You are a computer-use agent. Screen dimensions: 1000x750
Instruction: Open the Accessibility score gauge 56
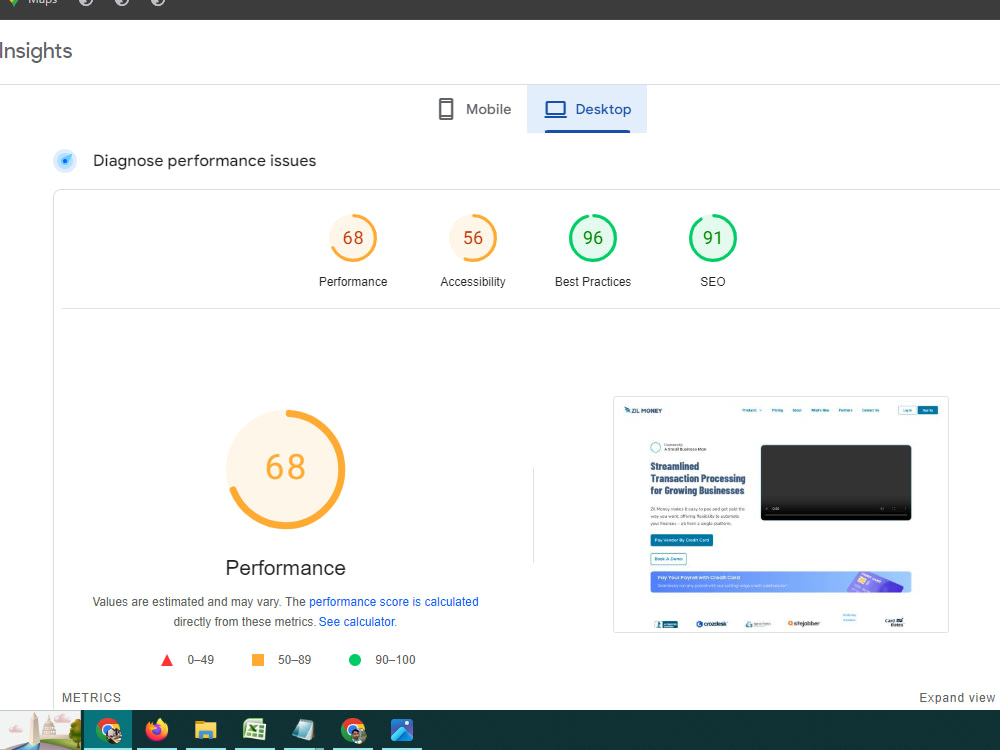pyautogui.click(x=473, y=238)
